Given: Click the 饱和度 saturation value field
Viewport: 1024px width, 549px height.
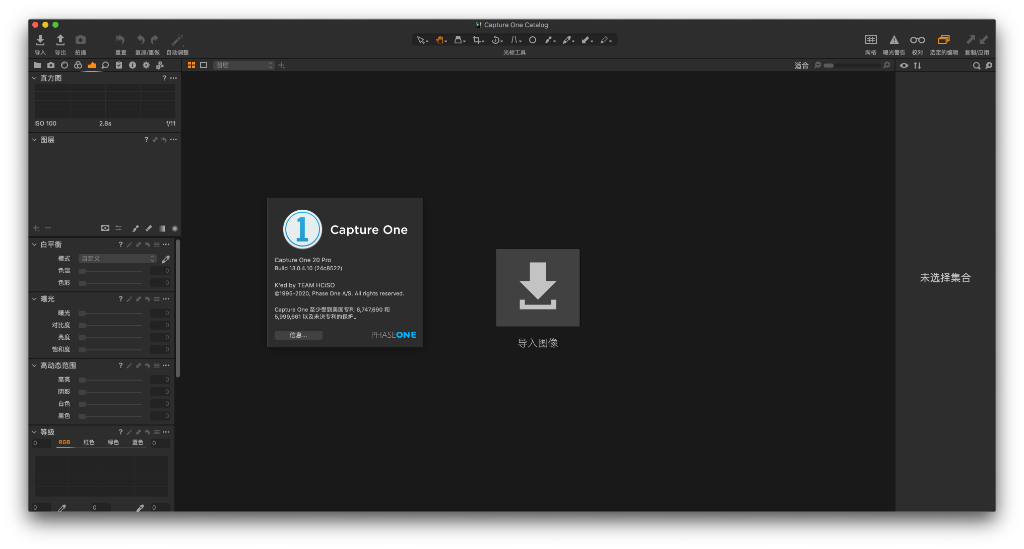Looking at the screenshot, I should coord(160,349).
